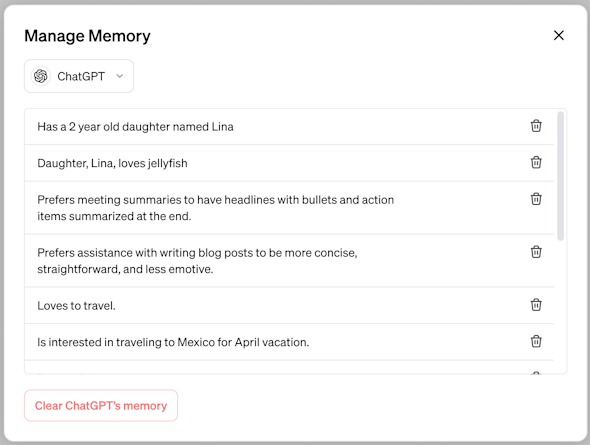Open the ChatGPT model selector dropdown

coord(79,76)
